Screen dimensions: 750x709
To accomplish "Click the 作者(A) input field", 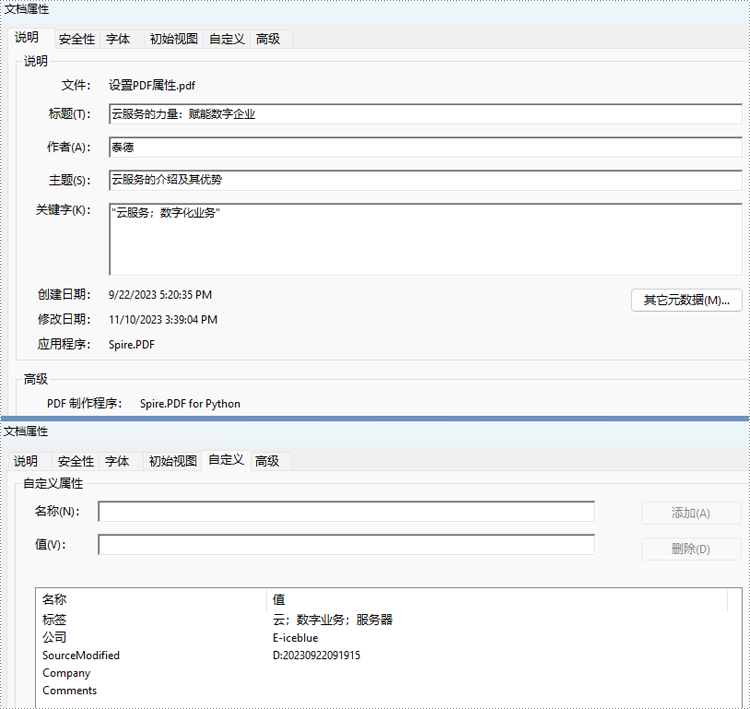I will pyautogui.click(x=425, y=147).
